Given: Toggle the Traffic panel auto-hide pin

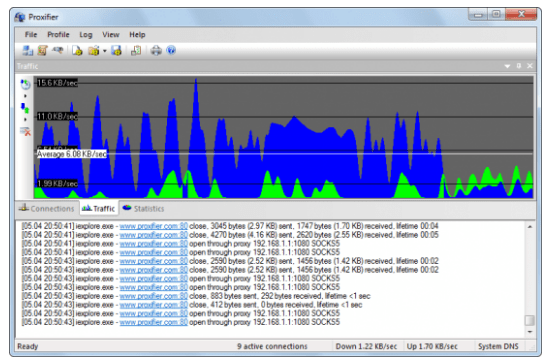Looking at the screenshot, I should coord(519,66).
